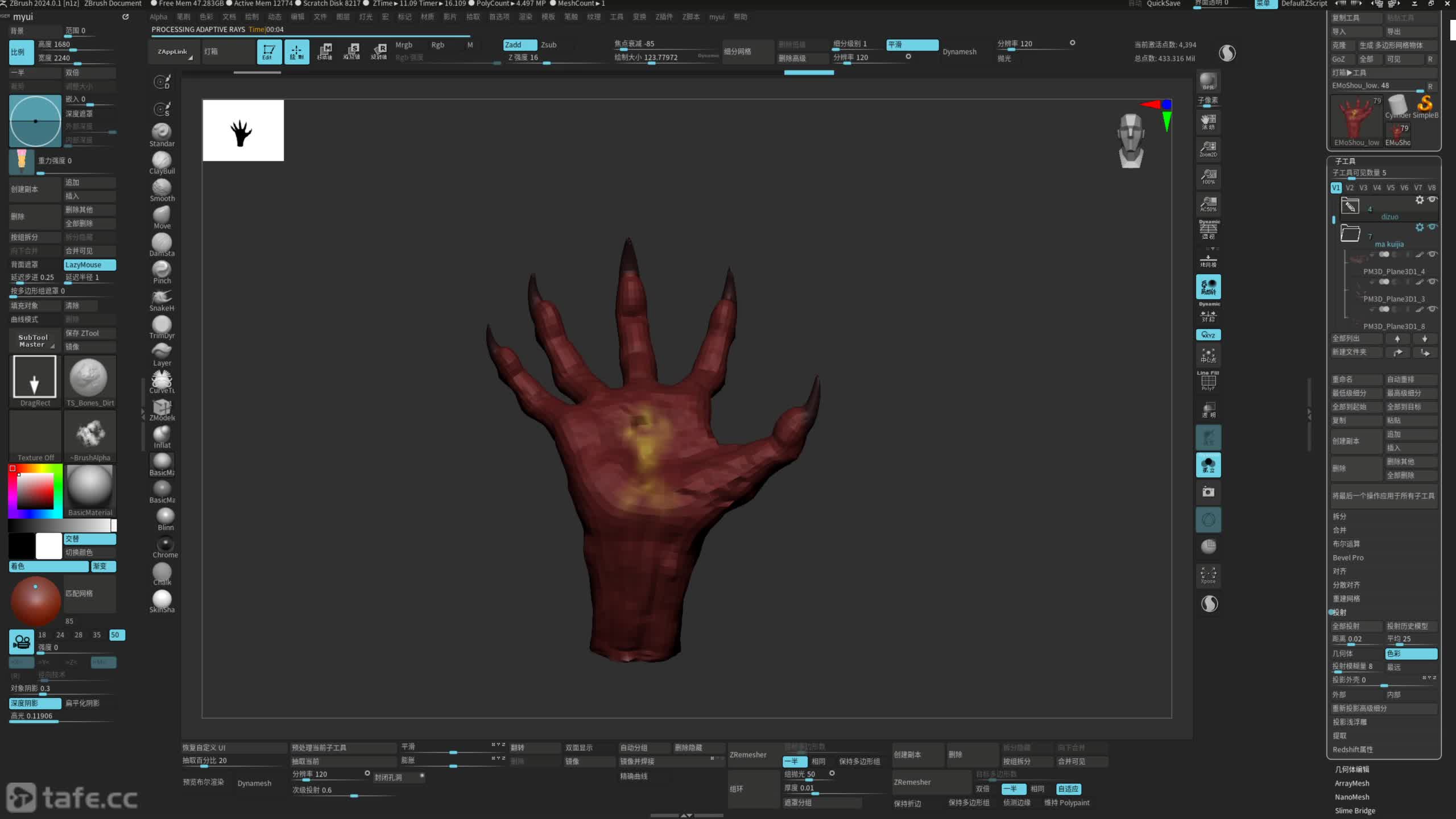Hide the ma kuijia folder via eye
The image size is (1456, 819).
pos(1433,227)
